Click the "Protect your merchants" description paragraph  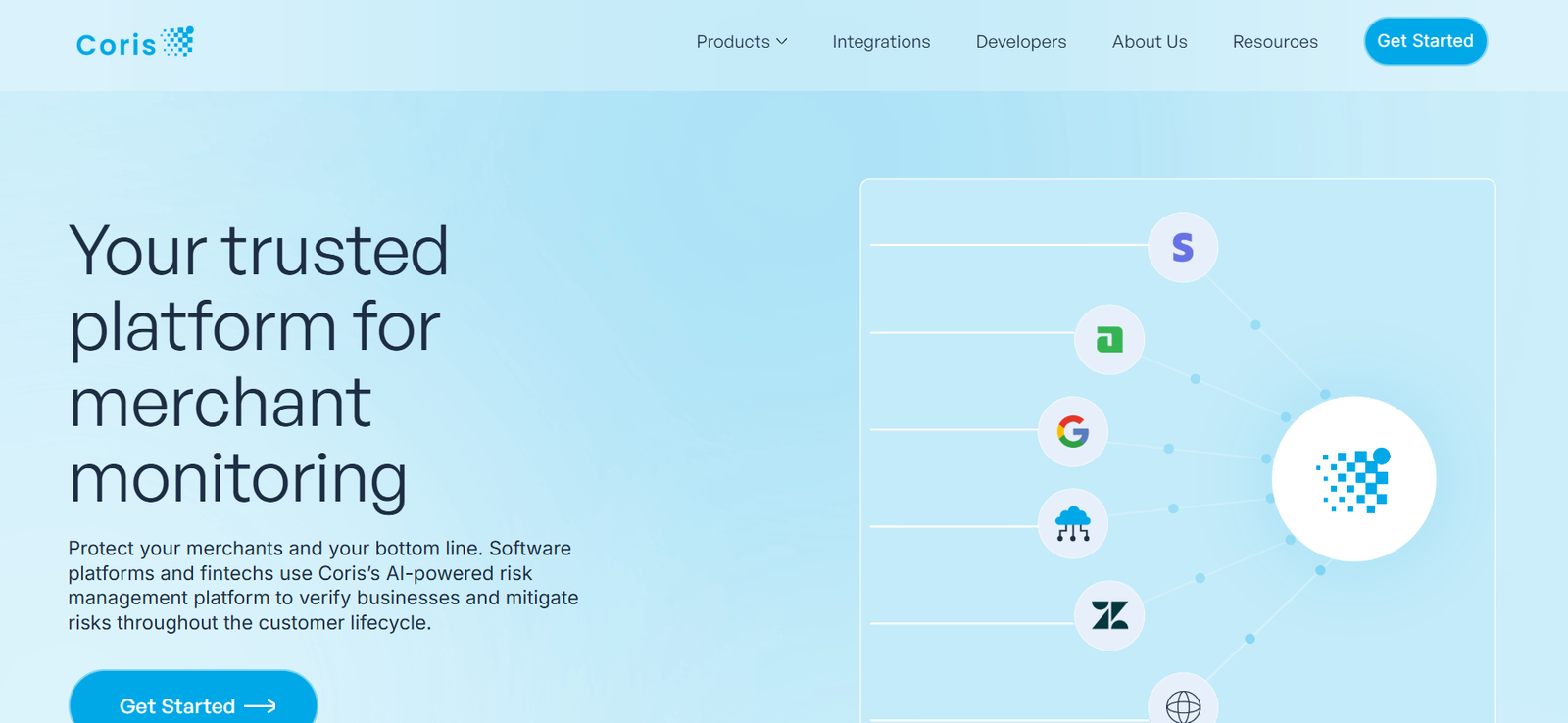point(322,585)
